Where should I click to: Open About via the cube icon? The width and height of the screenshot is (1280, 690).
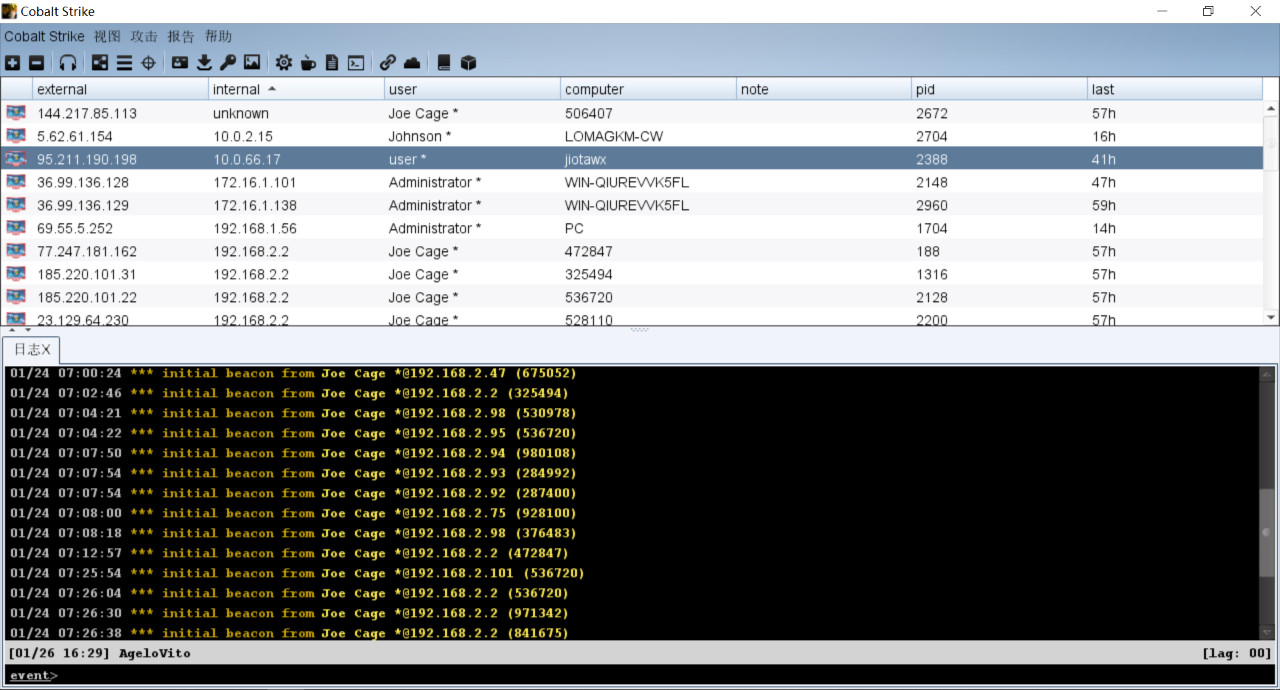[468, 63]
